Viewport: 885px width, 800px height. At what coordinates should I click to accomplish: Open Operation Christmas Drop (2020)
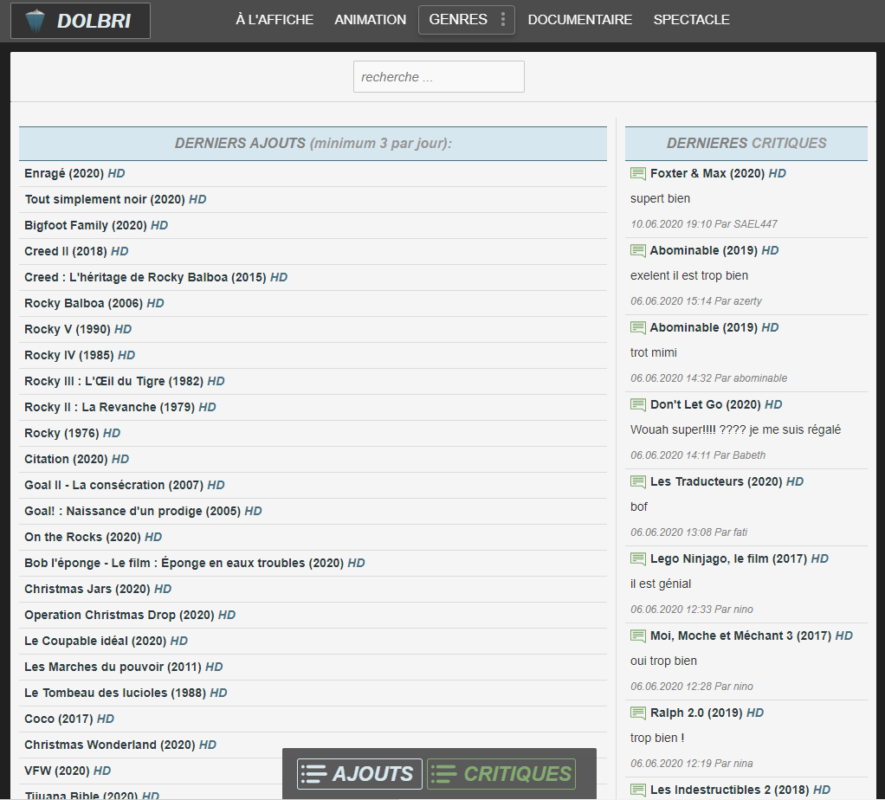pos(130,615)
